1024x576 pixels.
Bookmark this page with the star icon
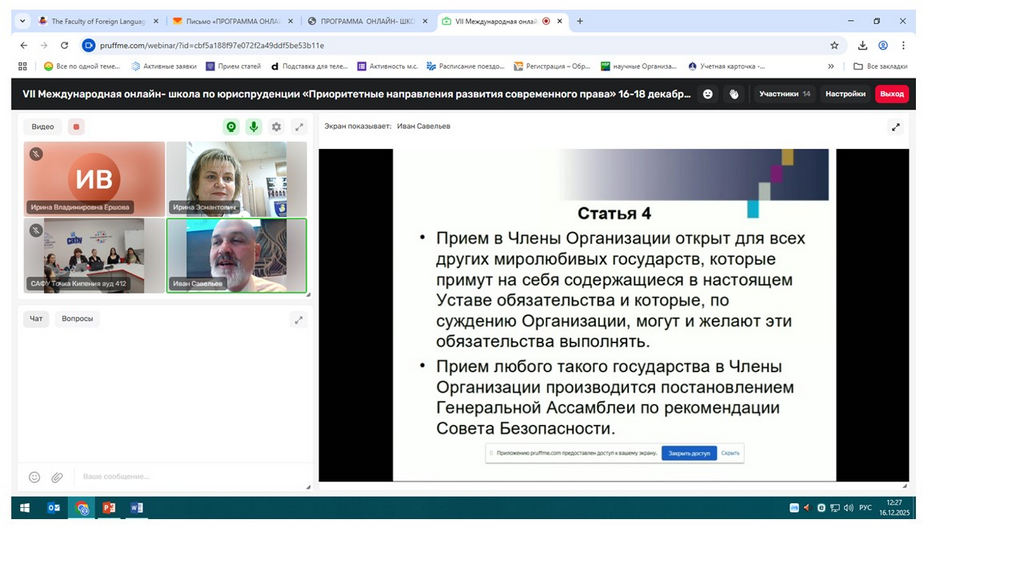pos(834,45)
